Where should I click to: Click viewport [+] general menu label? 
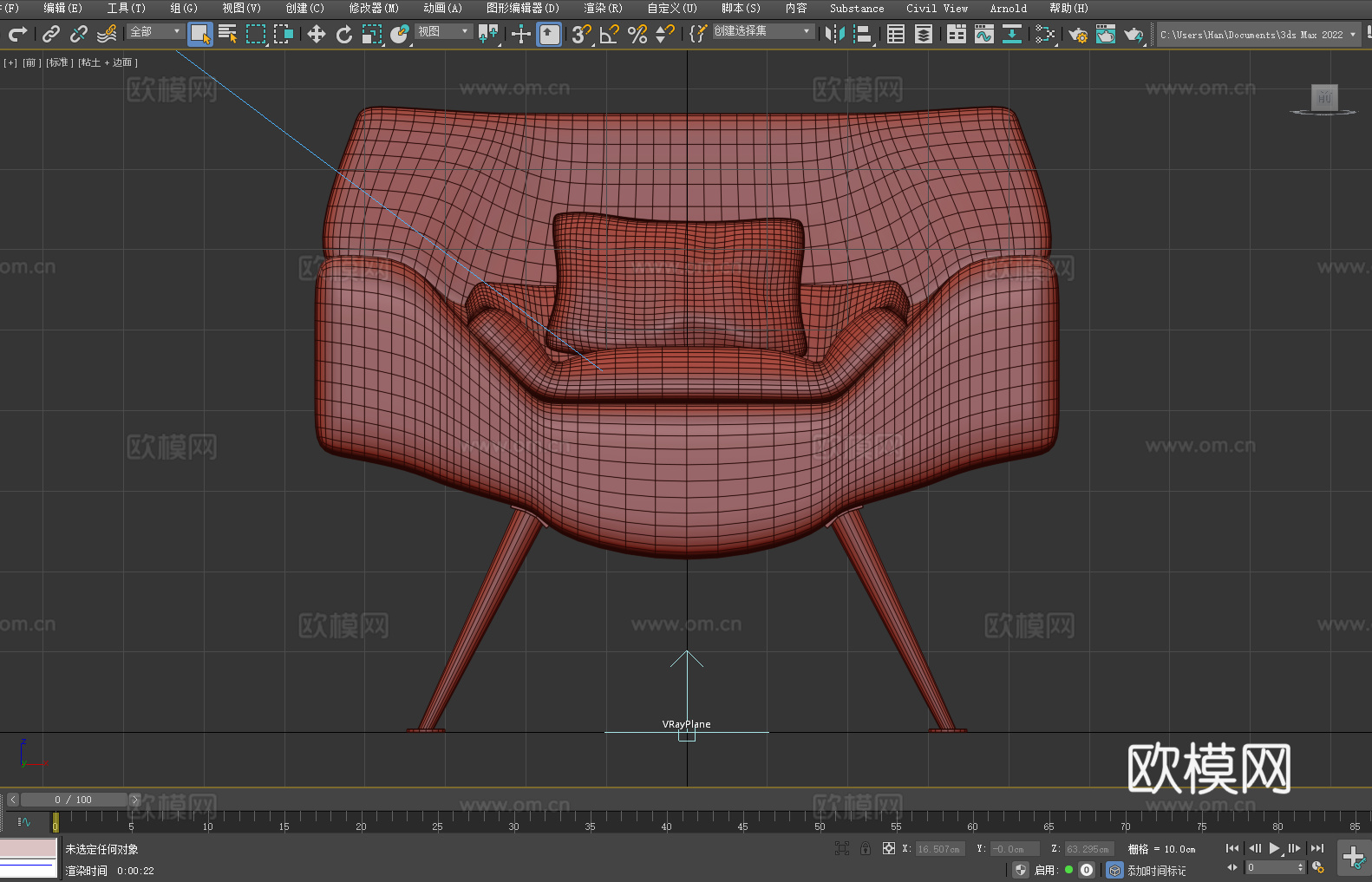pyautogui.click(x=10, y=62)
